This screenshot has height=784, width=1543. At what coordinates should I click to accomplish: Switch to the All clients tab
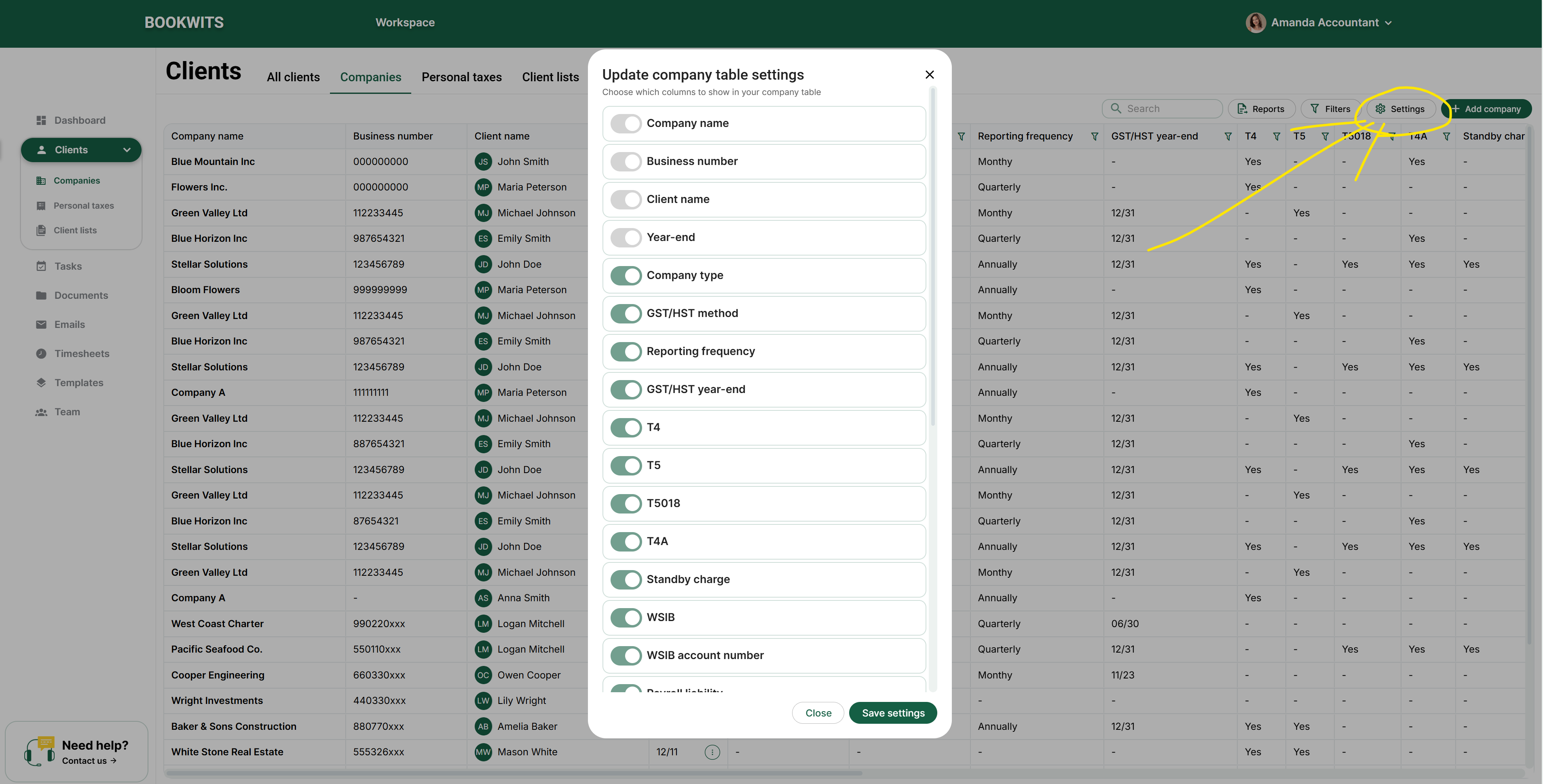pos(293,77)
